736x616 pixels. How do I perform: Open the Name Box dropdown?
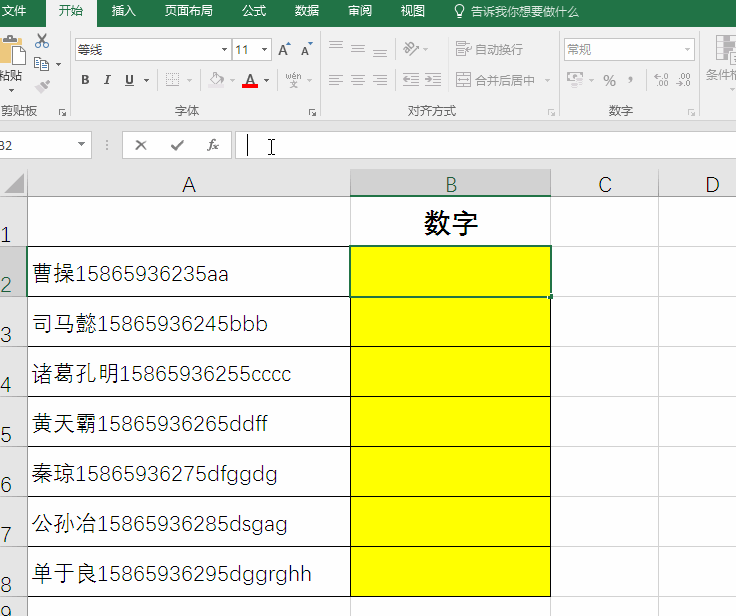click(81, 145)
